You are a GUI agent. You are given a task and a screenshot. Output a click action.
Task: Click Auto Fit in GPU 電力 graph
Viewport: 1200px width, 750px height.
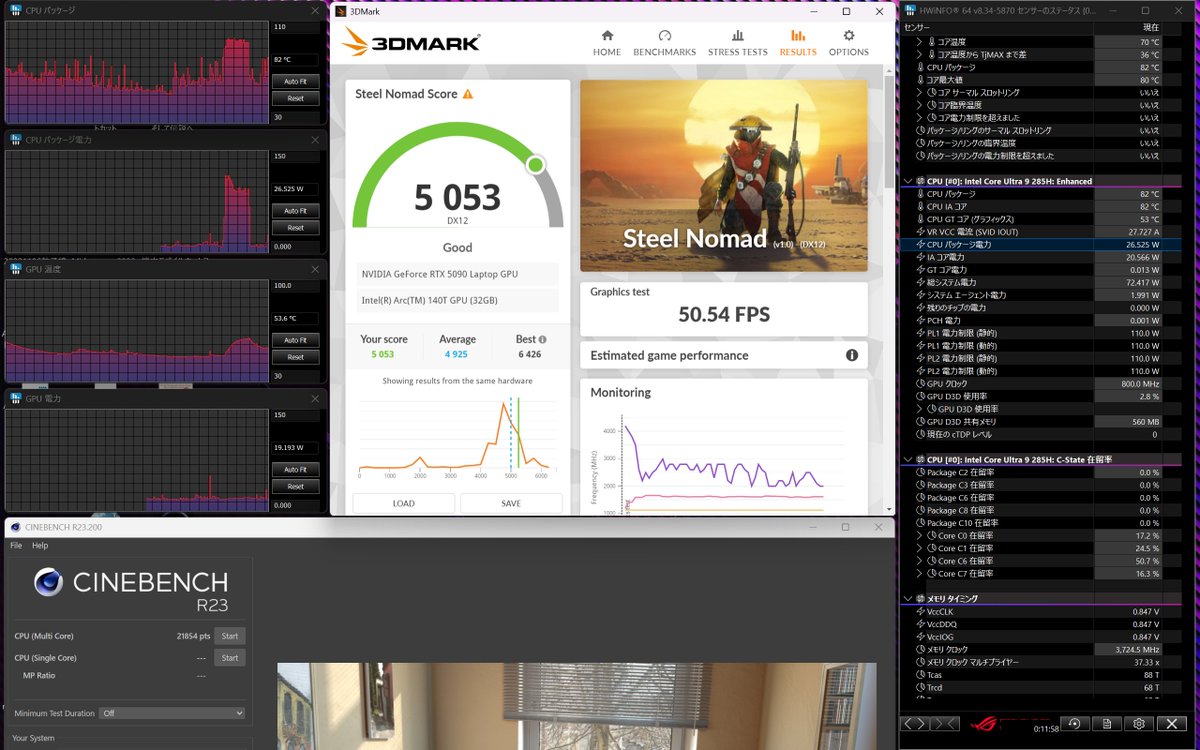pyautogui.click(x=295, y=469)
